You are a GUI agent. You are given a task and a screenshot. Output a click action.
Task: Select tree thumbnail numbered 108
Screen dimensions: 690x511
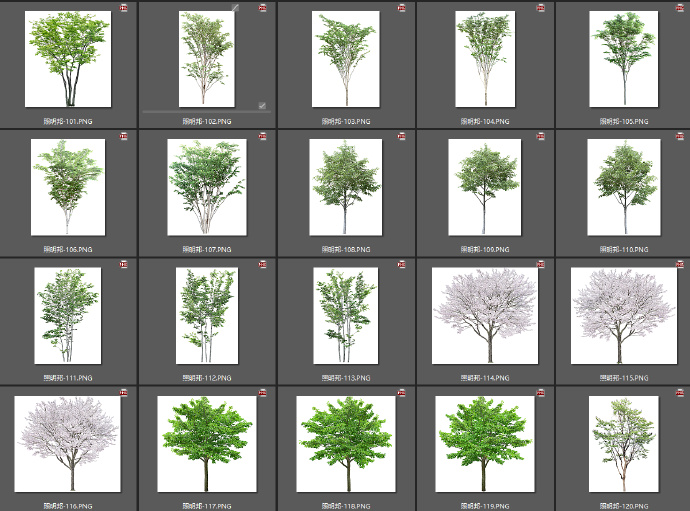pos(345,187)
